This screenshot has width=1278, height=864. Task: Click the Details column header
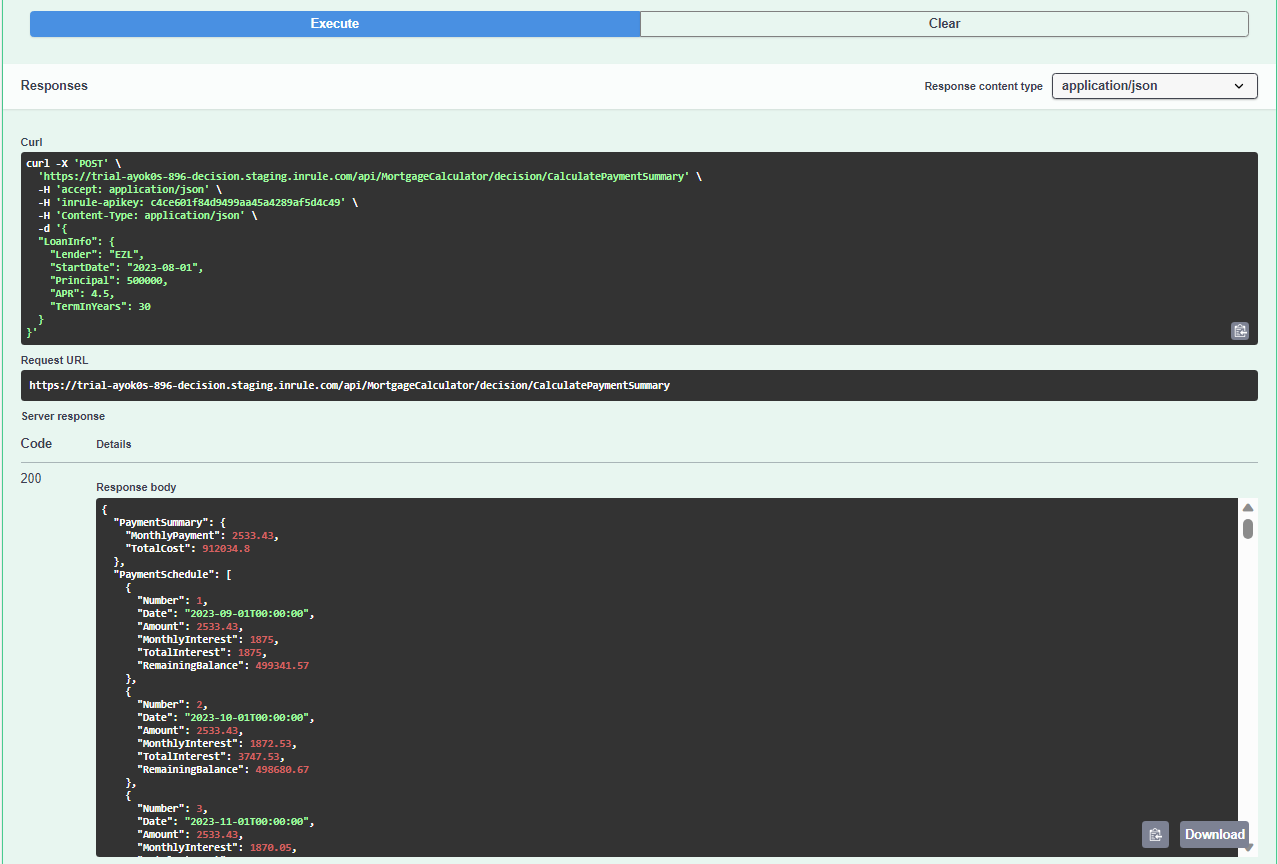(x=113, y=444)
